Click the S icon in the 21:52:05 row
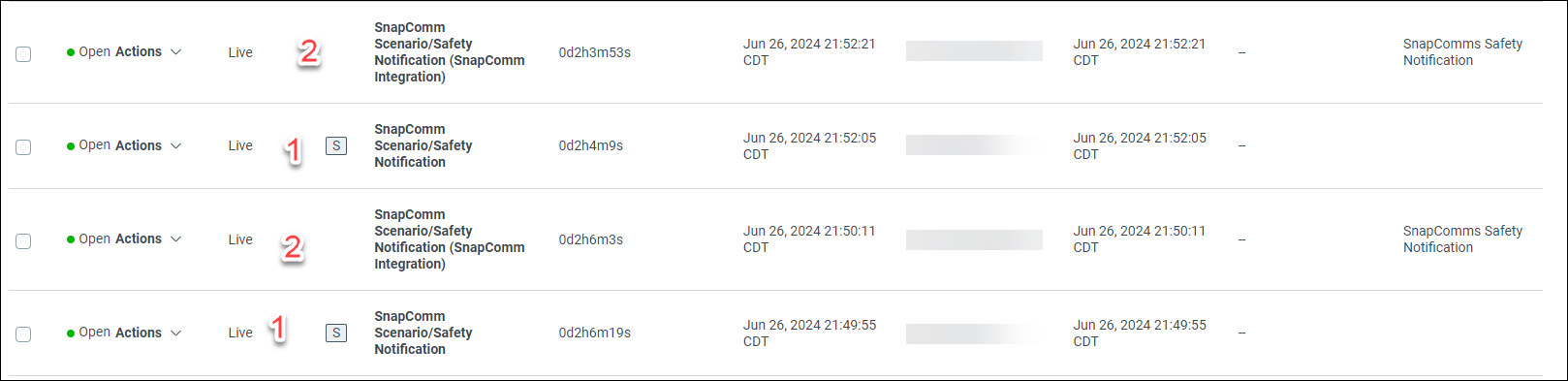Image resolution: width=1568 pixels, height=381 pixels. coord(336,146)
